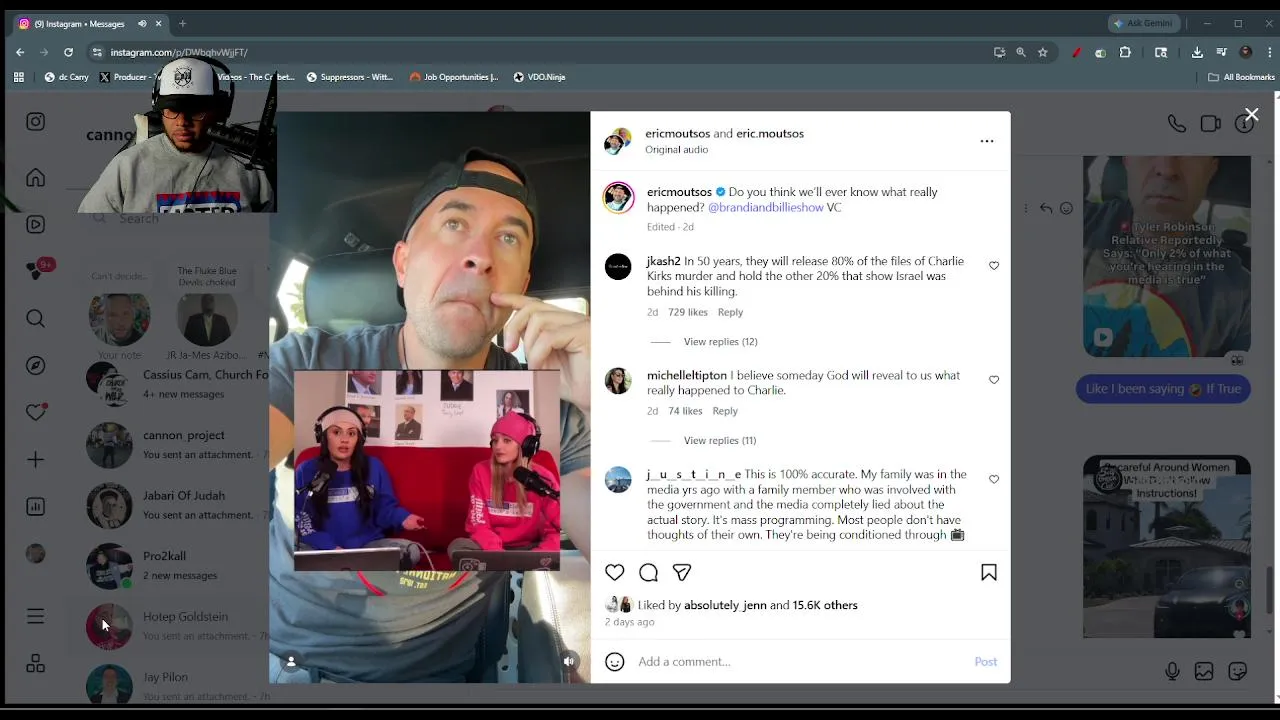Click the reply arrow next to message
The width and height of the screenshot is (1280, 720).
[1046, 208]
